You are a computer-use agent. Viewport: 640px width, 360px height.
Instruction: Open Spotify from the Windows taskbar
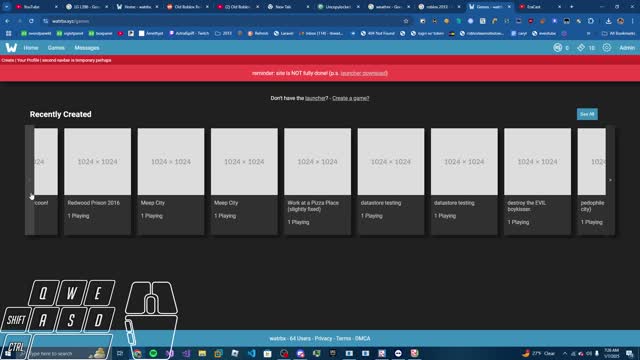(x=153, y=353)
